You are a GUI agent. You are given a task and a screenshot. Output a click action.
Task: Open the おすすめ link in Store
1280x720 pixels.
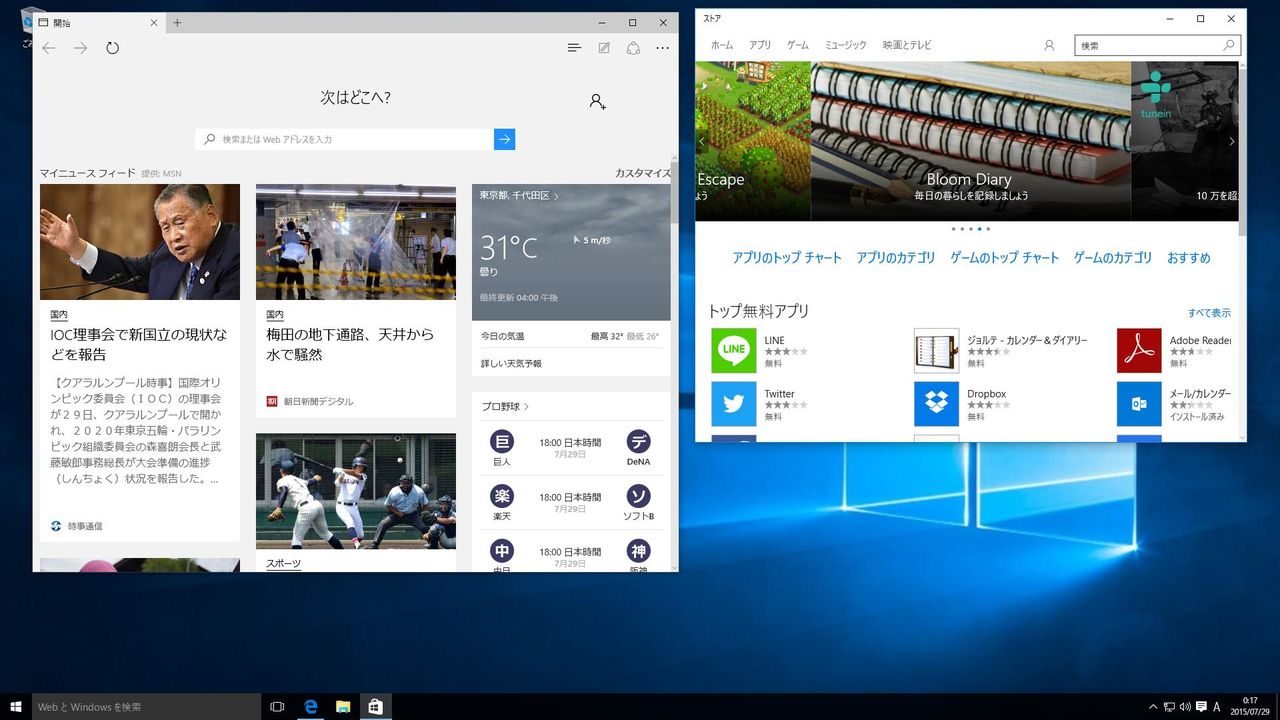[1189, 258]
